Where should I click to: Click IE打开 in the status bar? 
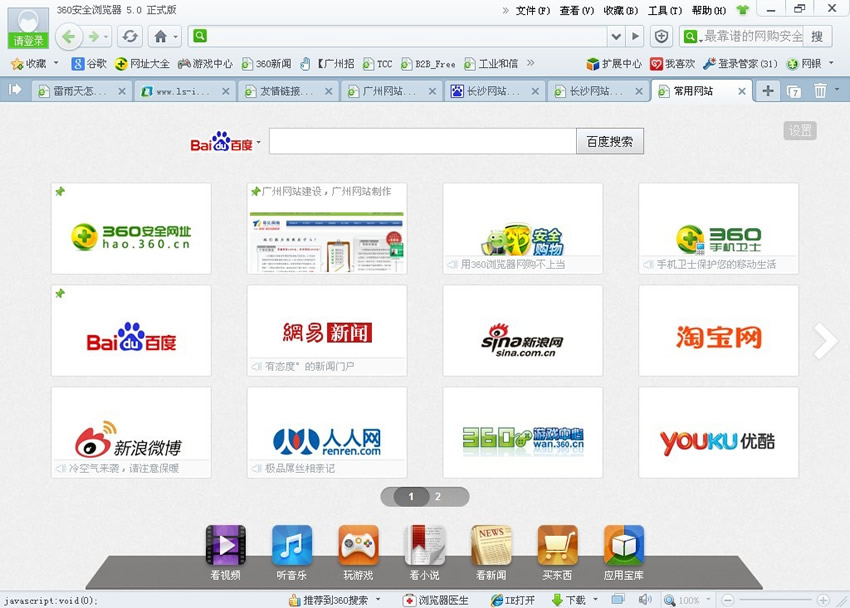tap(512, 600)
